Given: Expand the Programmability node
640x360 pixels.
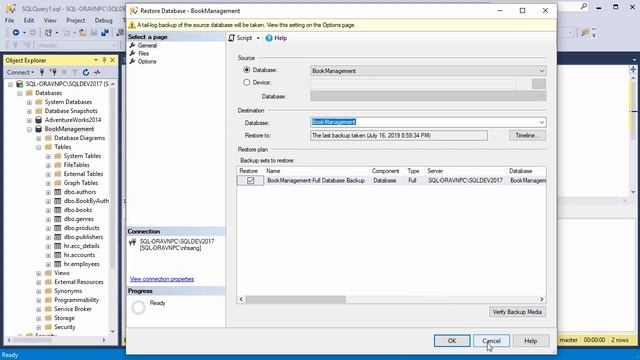Looking at the screenshot, I should click(38, 300).
